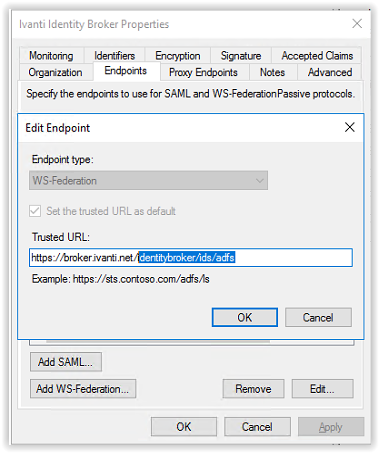
Task: Open the Advanced tab
Action: tap(330, 72)
